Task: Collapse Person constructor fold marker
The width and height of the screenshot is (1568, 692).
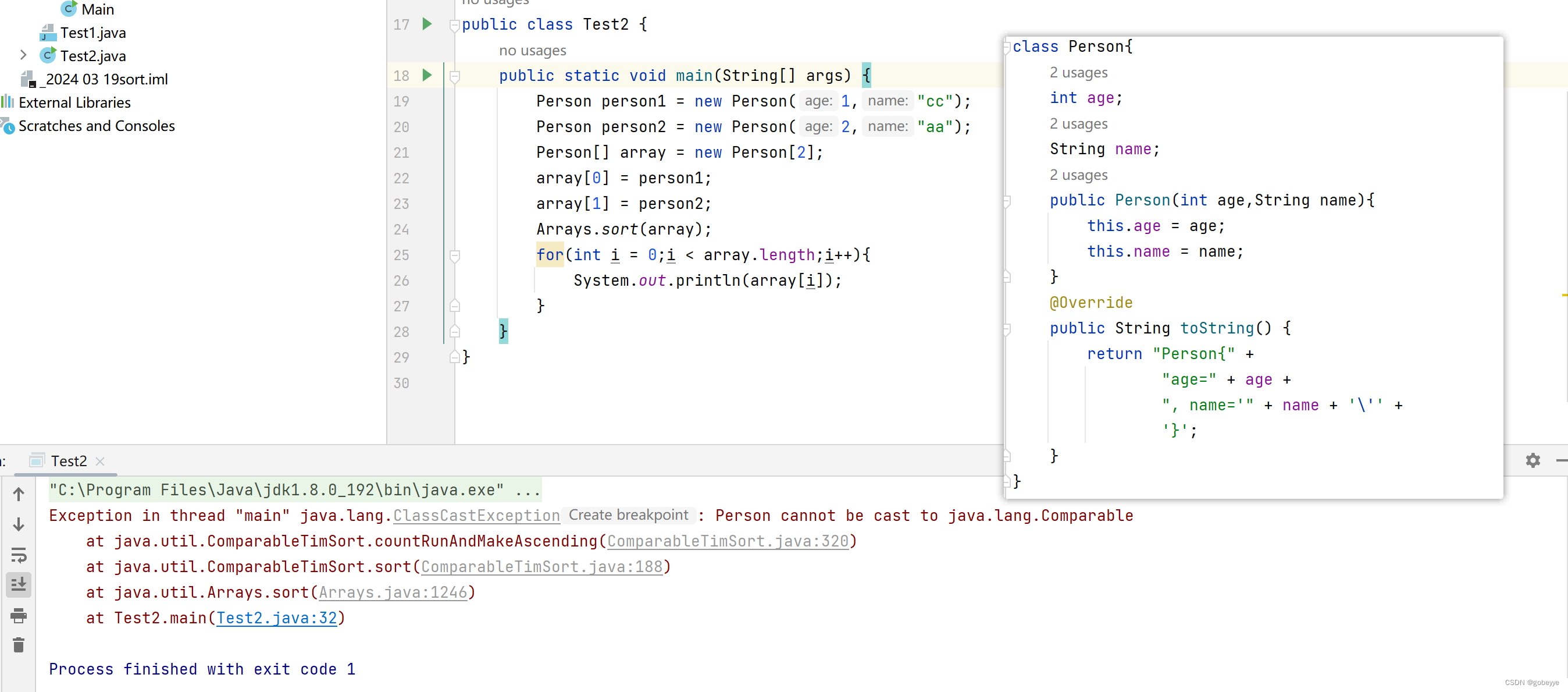Action: (1007, 200)
